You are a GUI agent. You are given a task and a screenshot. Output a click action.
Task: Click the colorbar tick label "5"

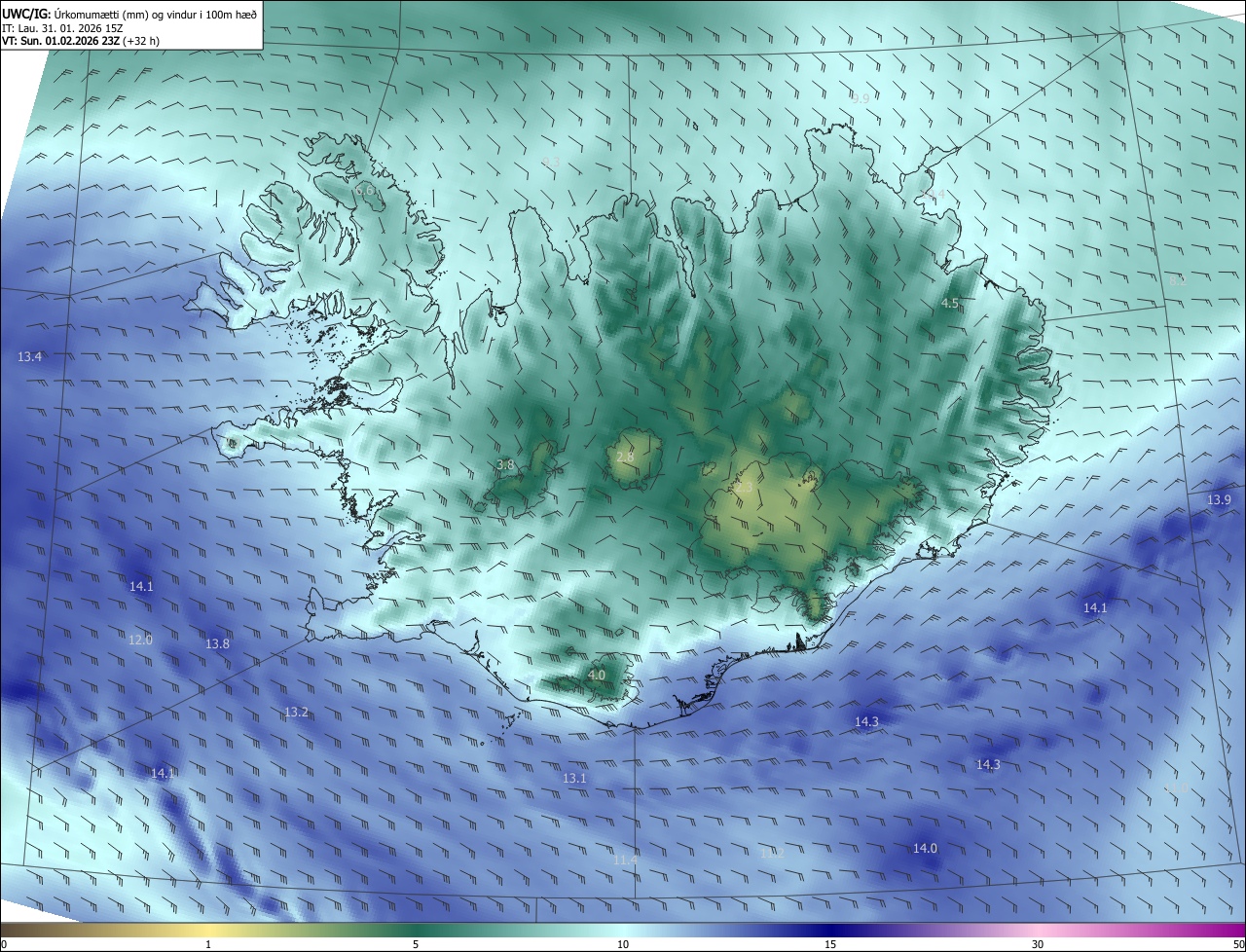pos(416,944)
